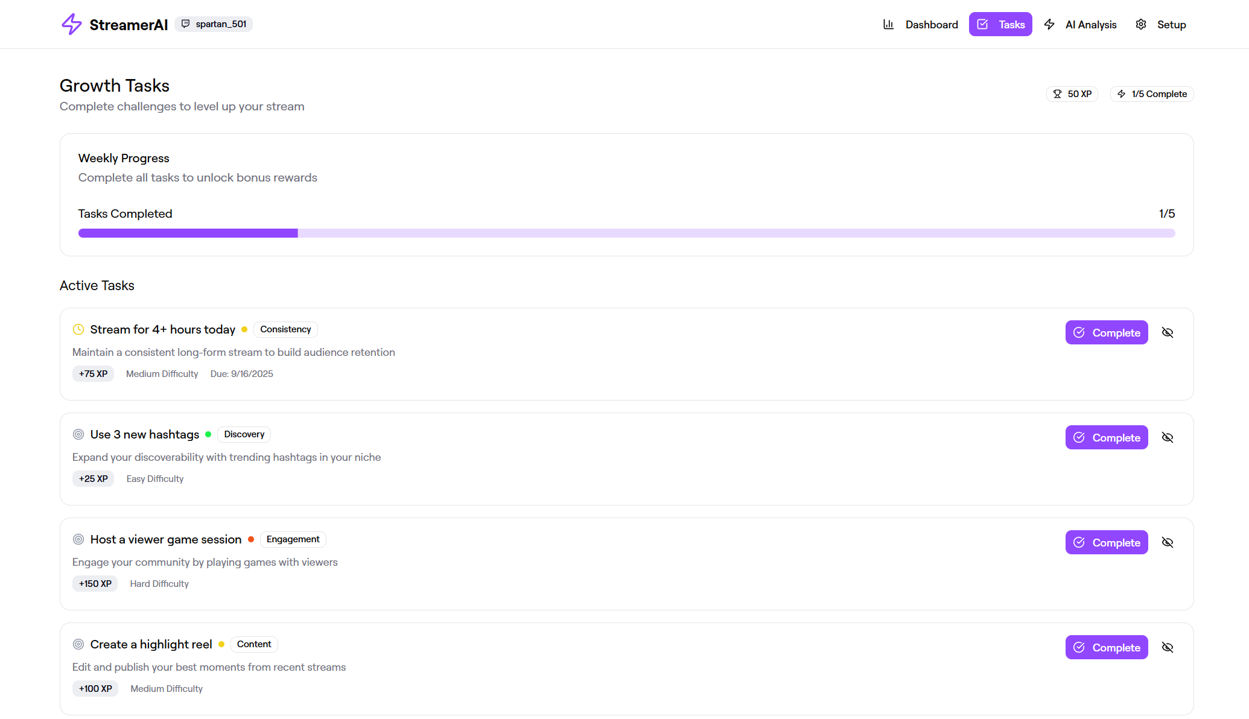Click the Twitch icon beside spartan_501
Viewport: 1249px width, 719px height.
pyautogui.click(x=186, y=24)
